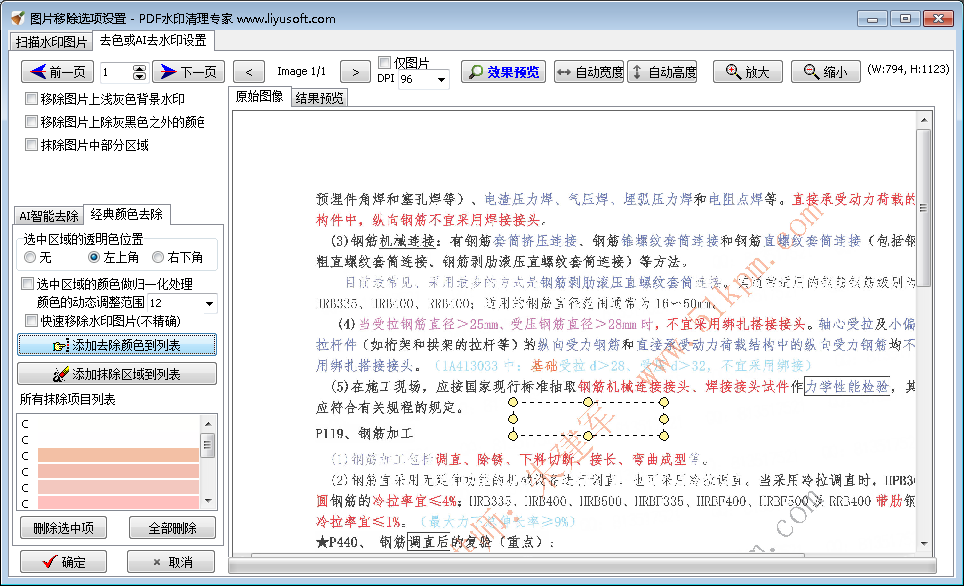Enable 移除图片上浅灰色背景水印 checkbox
The width and height of the screenshot is (964, 586).
point(31,97)
